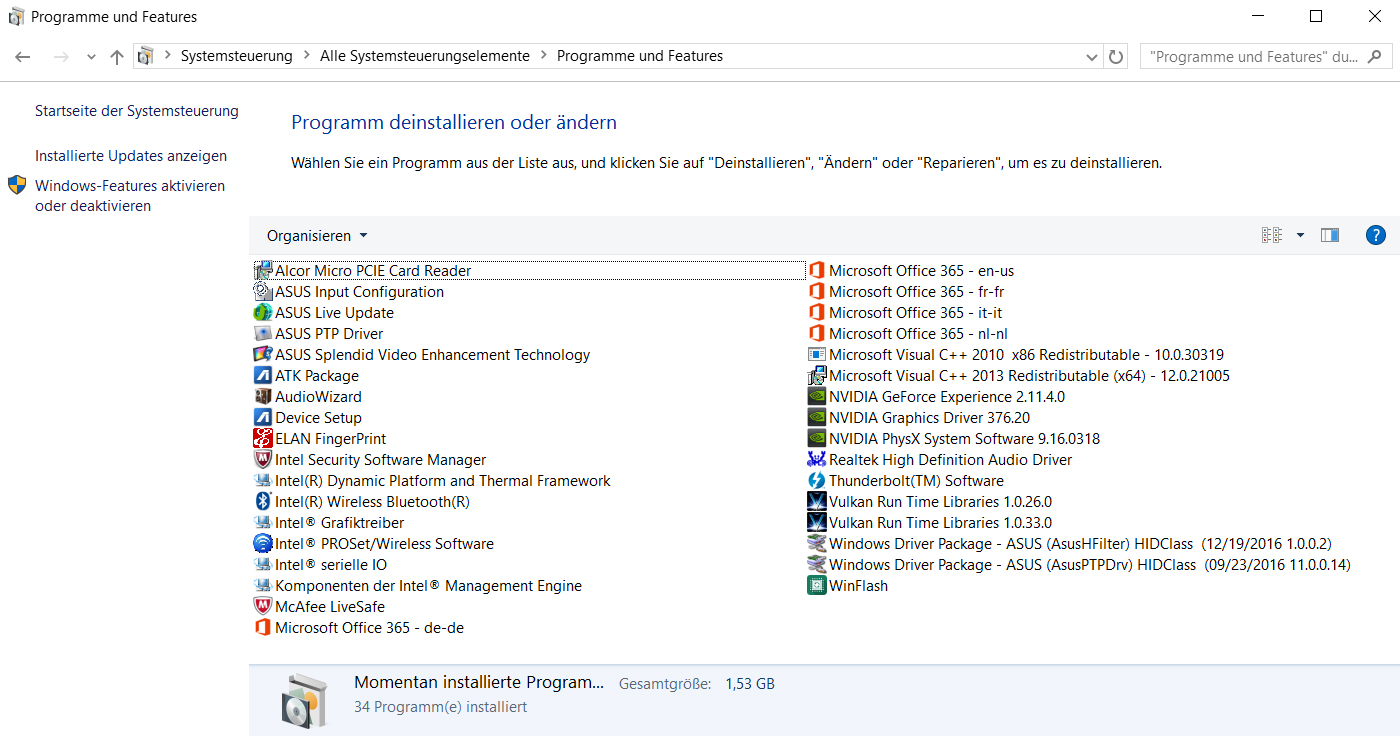Click the ASUS Live Update icon

click(263, 313)
